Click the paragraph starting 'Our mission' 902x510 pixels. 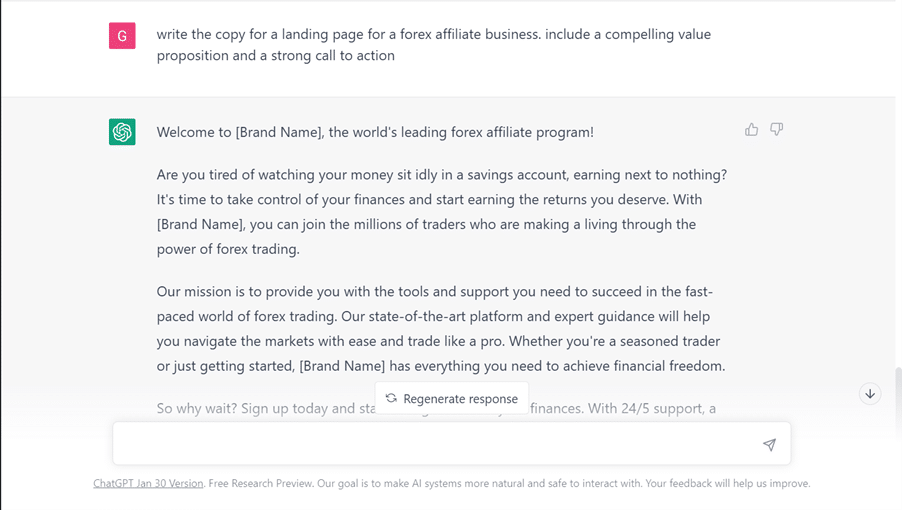tap(440, 328)
